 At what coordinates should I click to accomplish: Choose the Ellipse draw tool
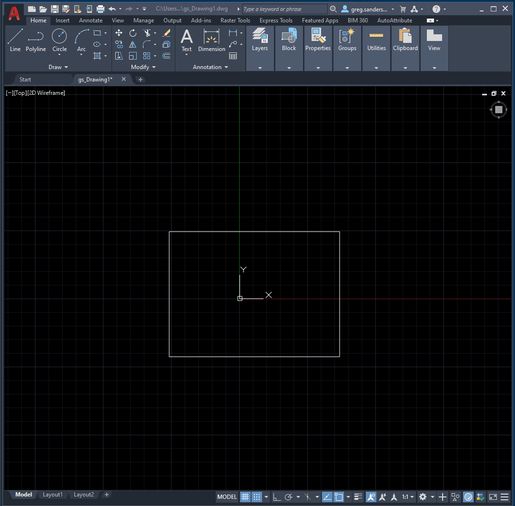97,44
